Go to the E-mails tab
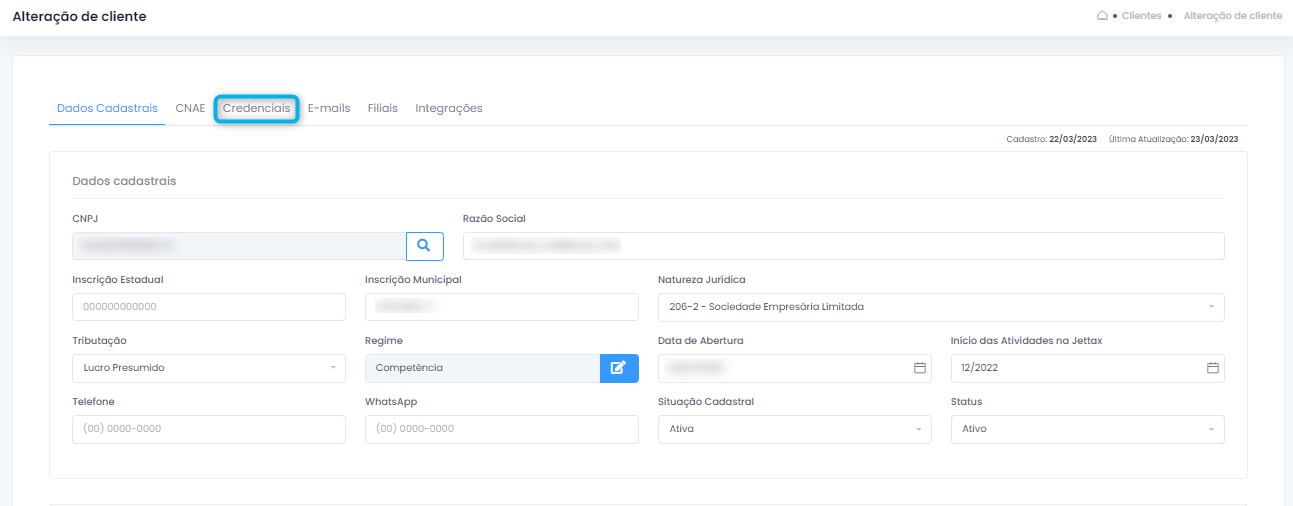1293x506 pixels. [x=329, y=108]
